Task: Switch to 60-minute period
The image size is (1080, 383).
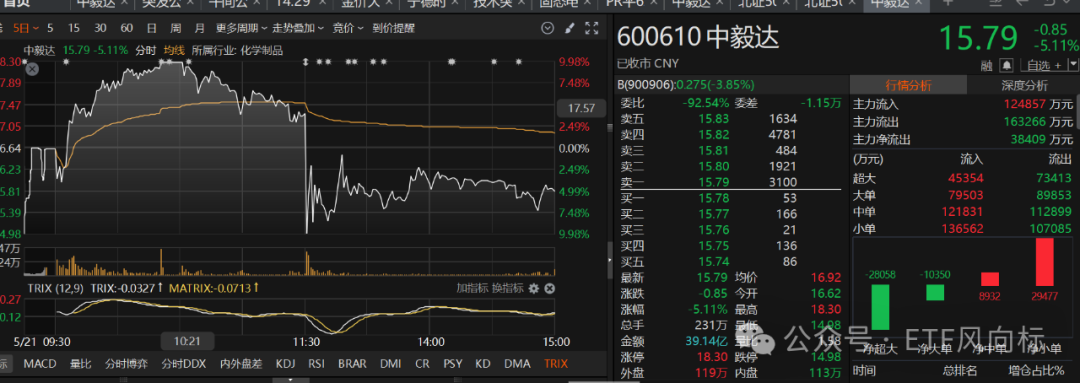Action: click(126, 28)
